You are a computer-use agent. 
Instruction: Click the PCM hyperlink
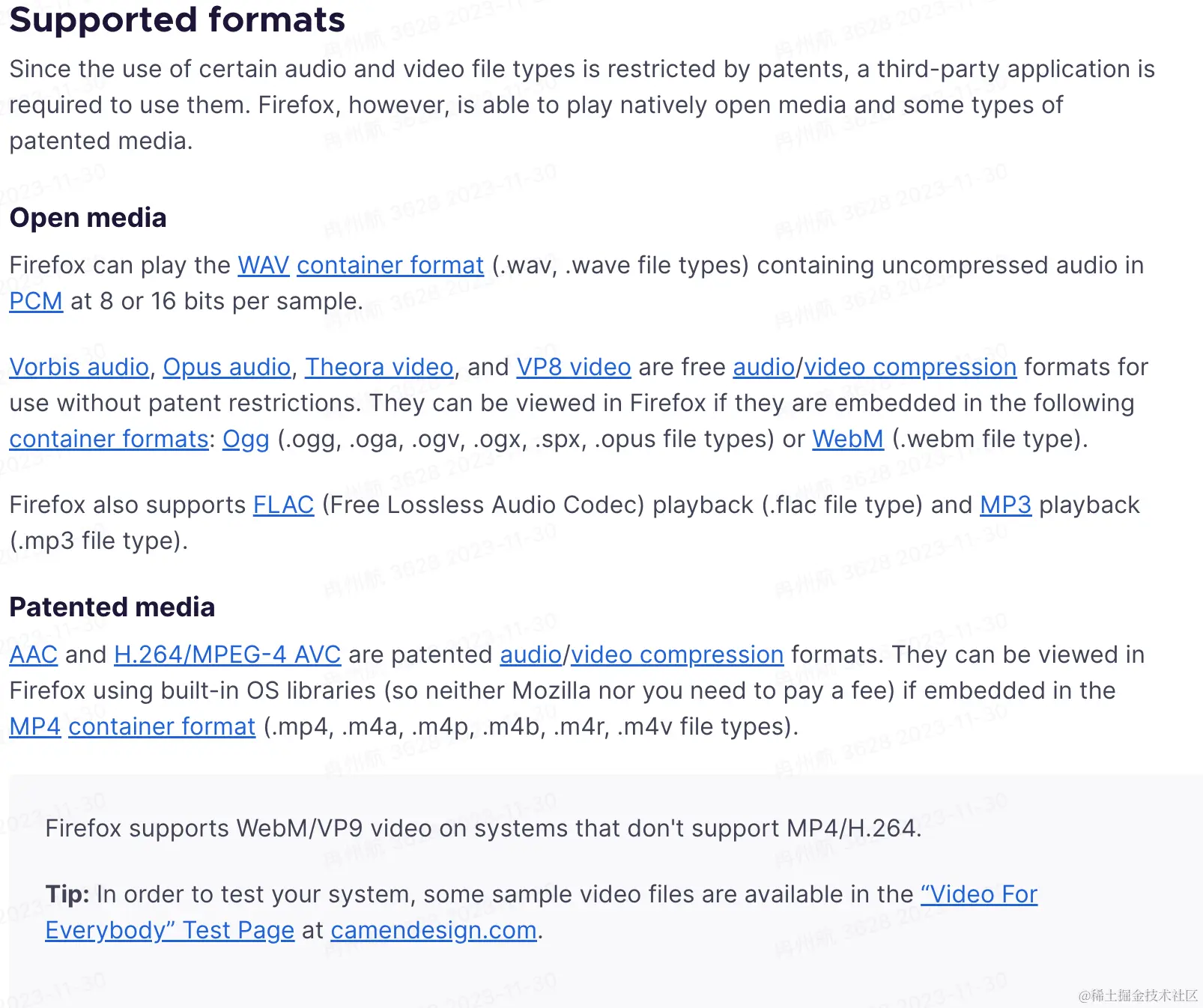(x=36, y=301)
